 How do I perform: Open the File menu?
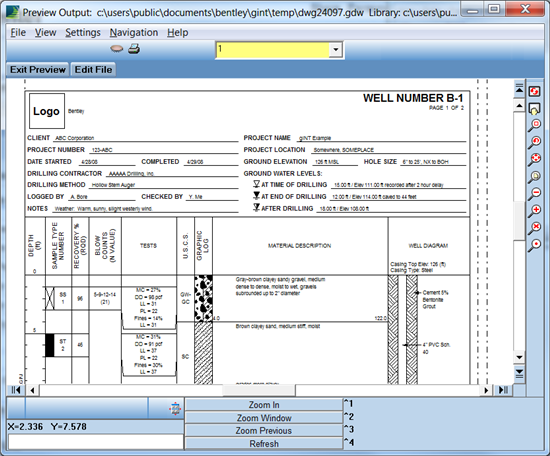tap(18, 33)
